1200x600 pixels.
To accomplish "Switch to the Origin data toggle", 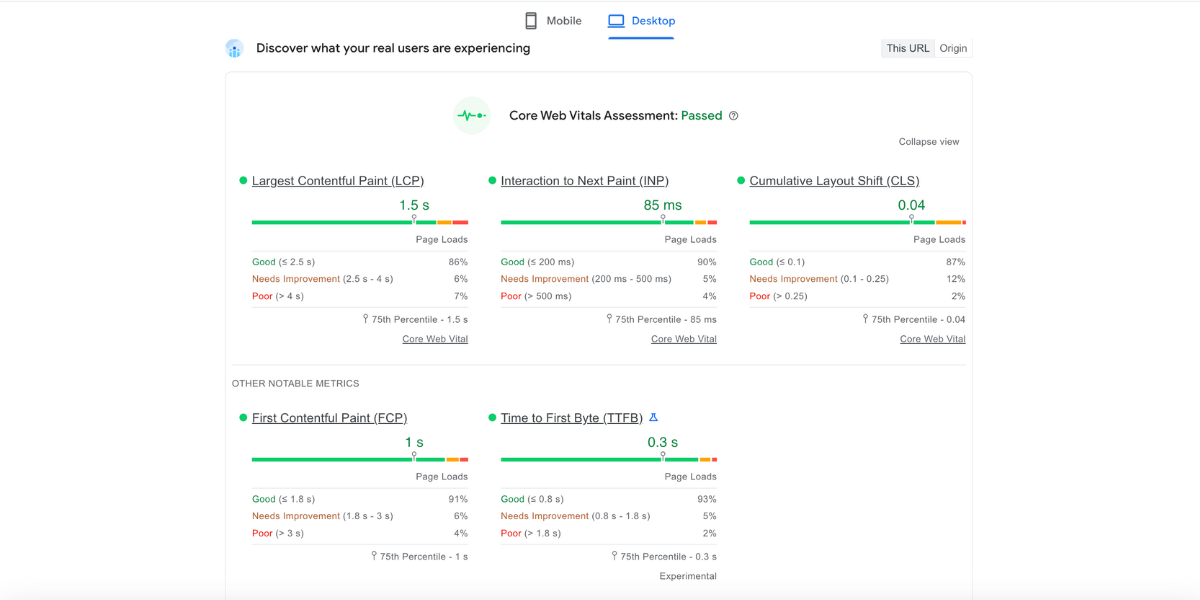I will tap(953, 48).
